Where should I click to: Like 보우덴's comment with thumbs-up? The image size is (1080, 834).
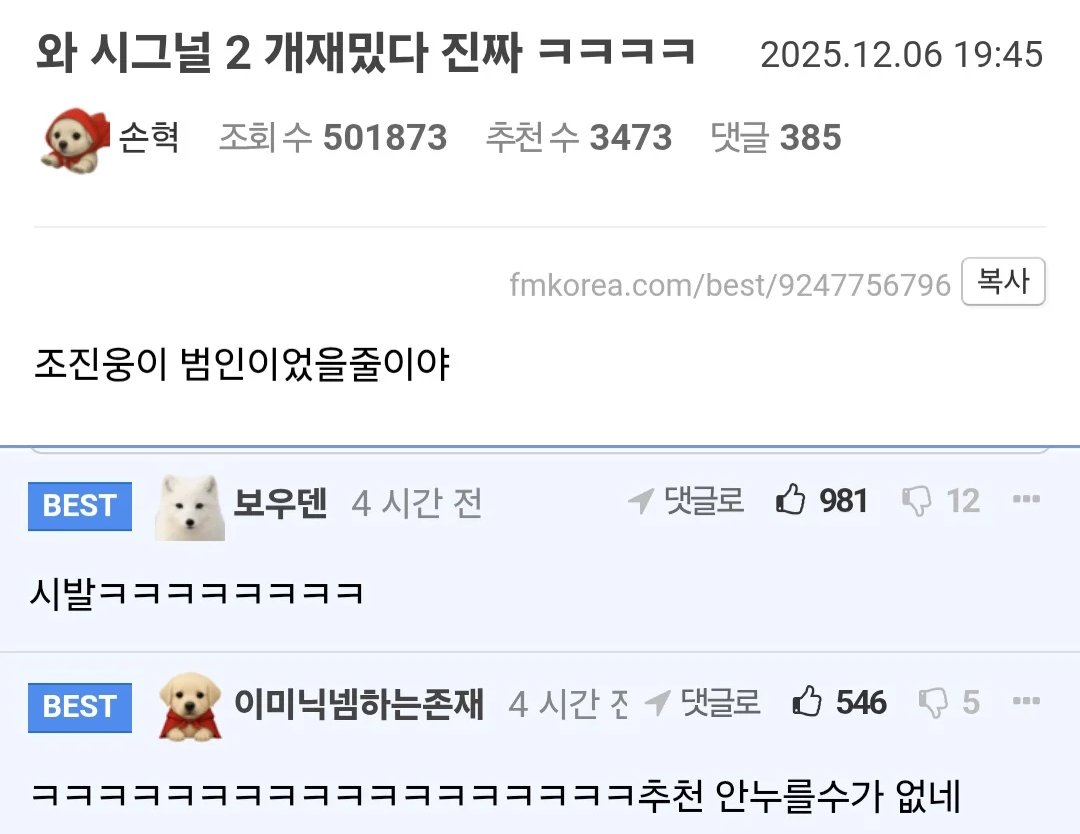click(790, 499)
